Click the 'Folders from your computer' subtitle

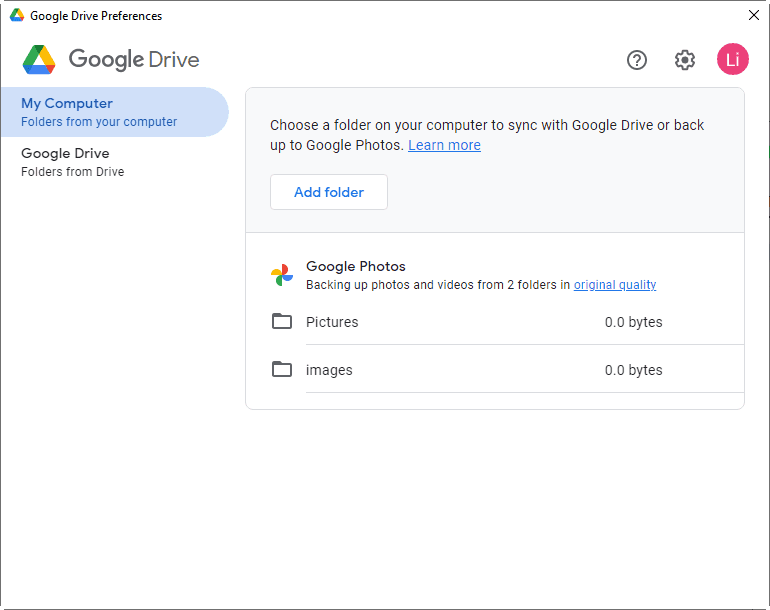tap(99, 122)
